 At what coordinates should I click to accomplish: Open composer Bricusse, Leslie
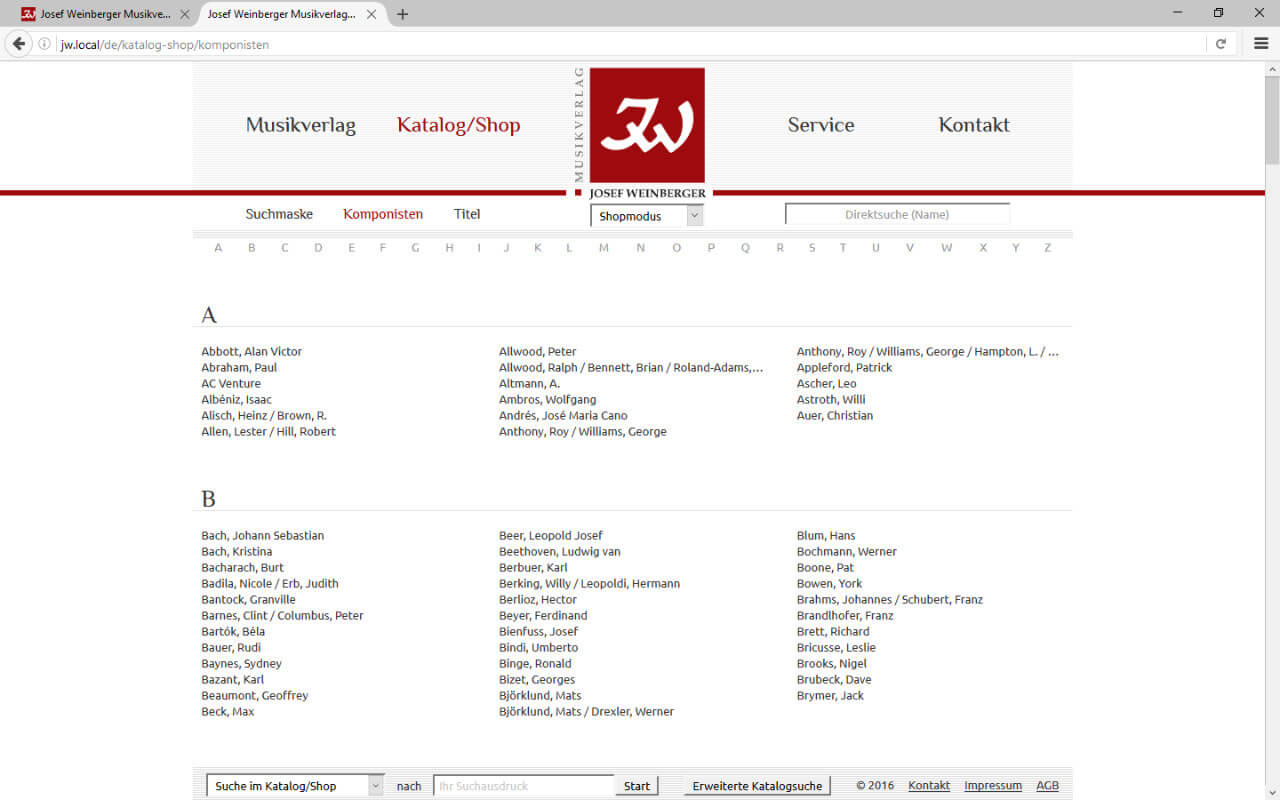836,647
